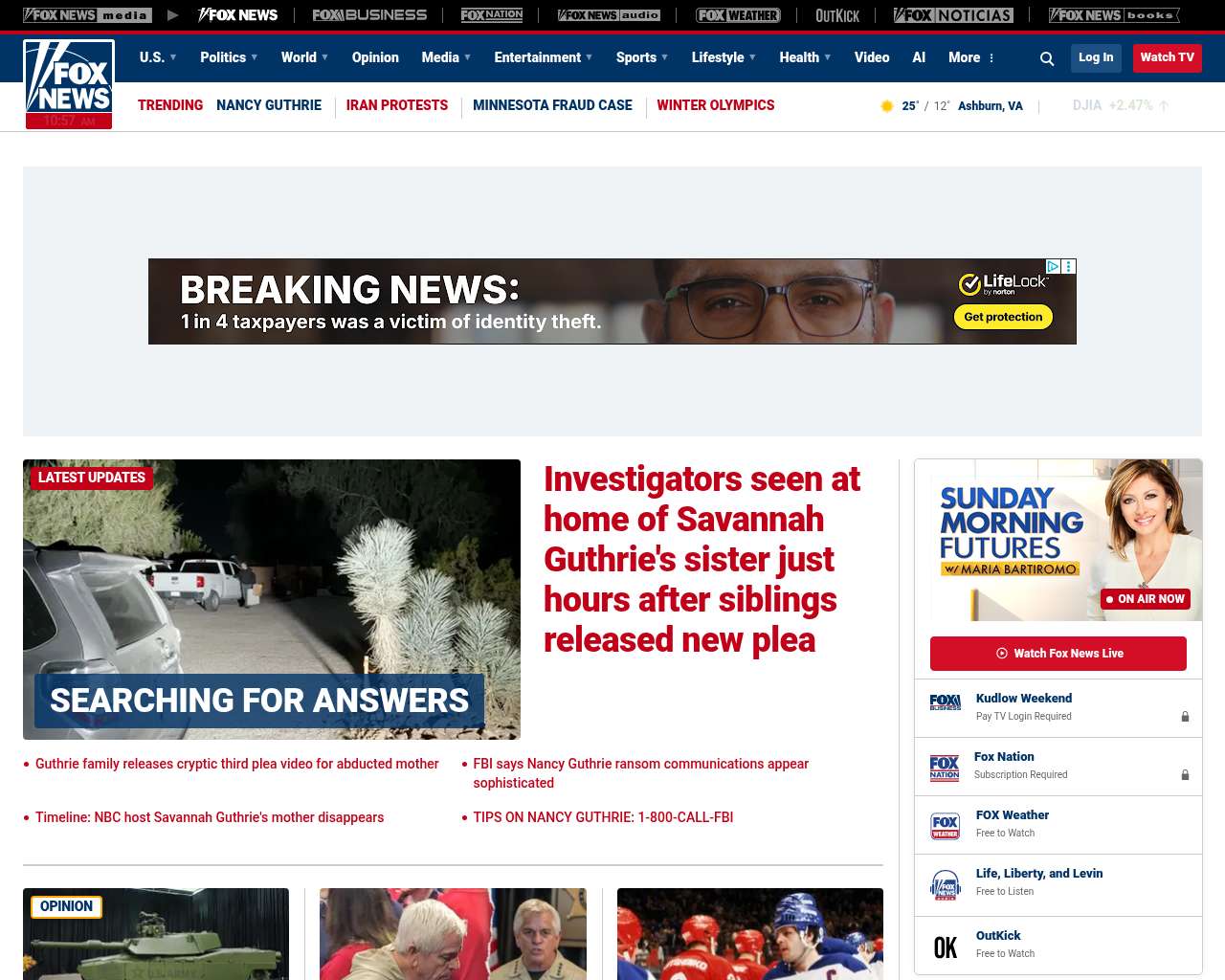Expand the Entertainment dropdown
1225x980 pixels.
543,57
